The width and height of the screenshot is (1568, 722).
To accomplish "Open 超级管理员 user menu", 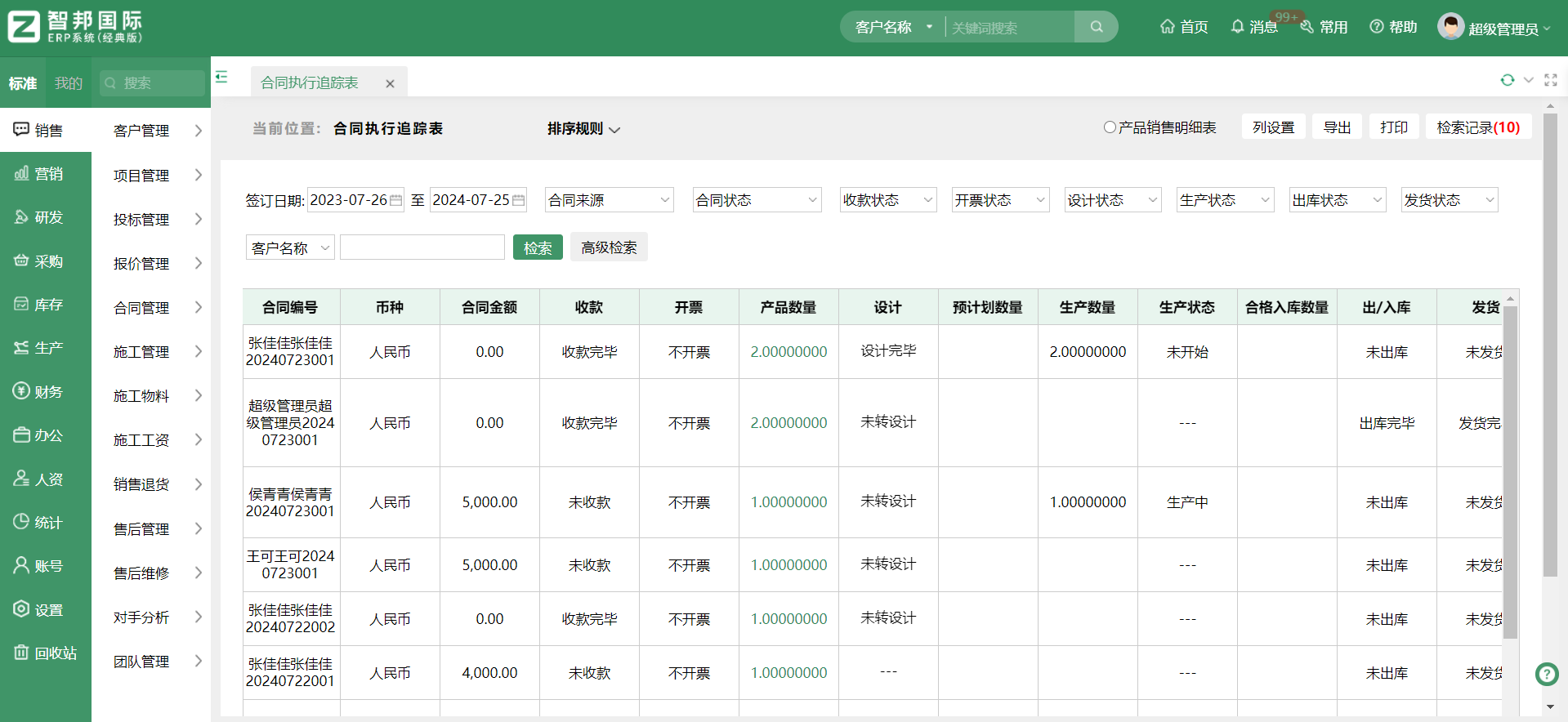I will 1495,28.
